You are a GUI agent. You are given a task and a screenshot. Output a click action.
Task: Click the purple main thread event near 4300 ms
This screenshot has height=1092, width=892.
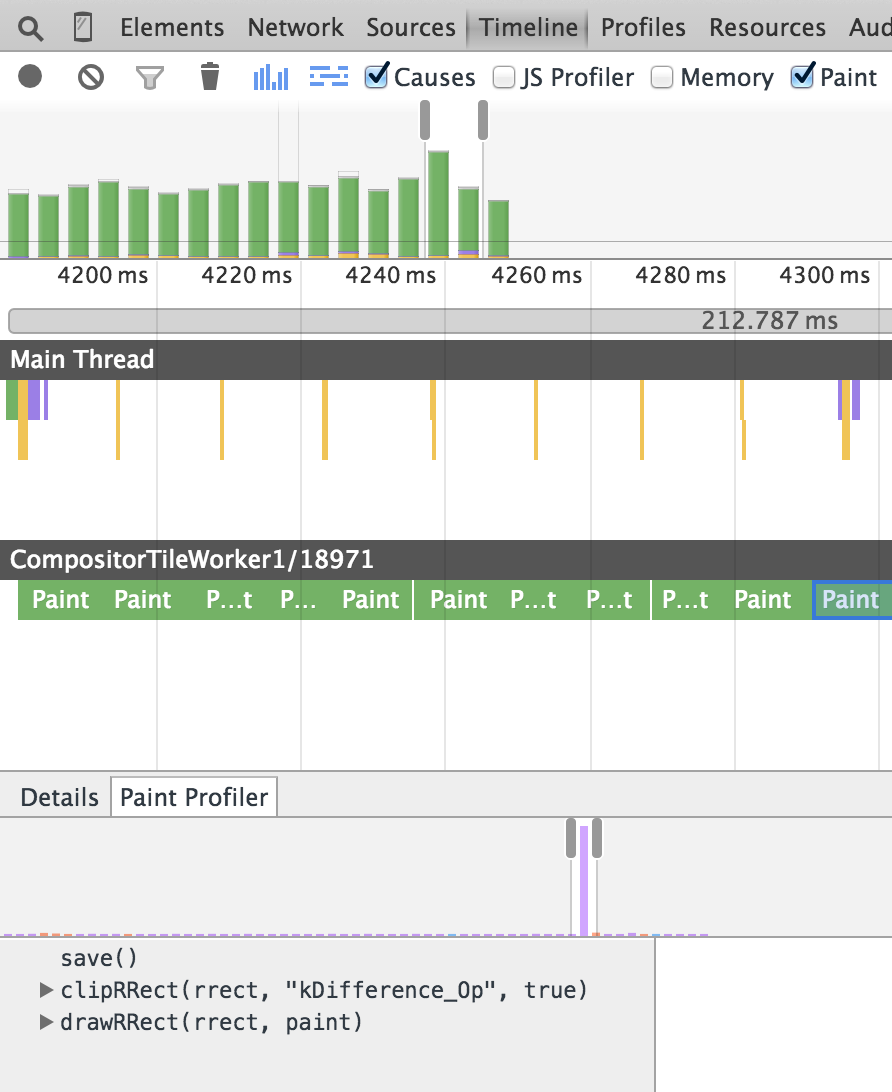click(x=856, y=400)
